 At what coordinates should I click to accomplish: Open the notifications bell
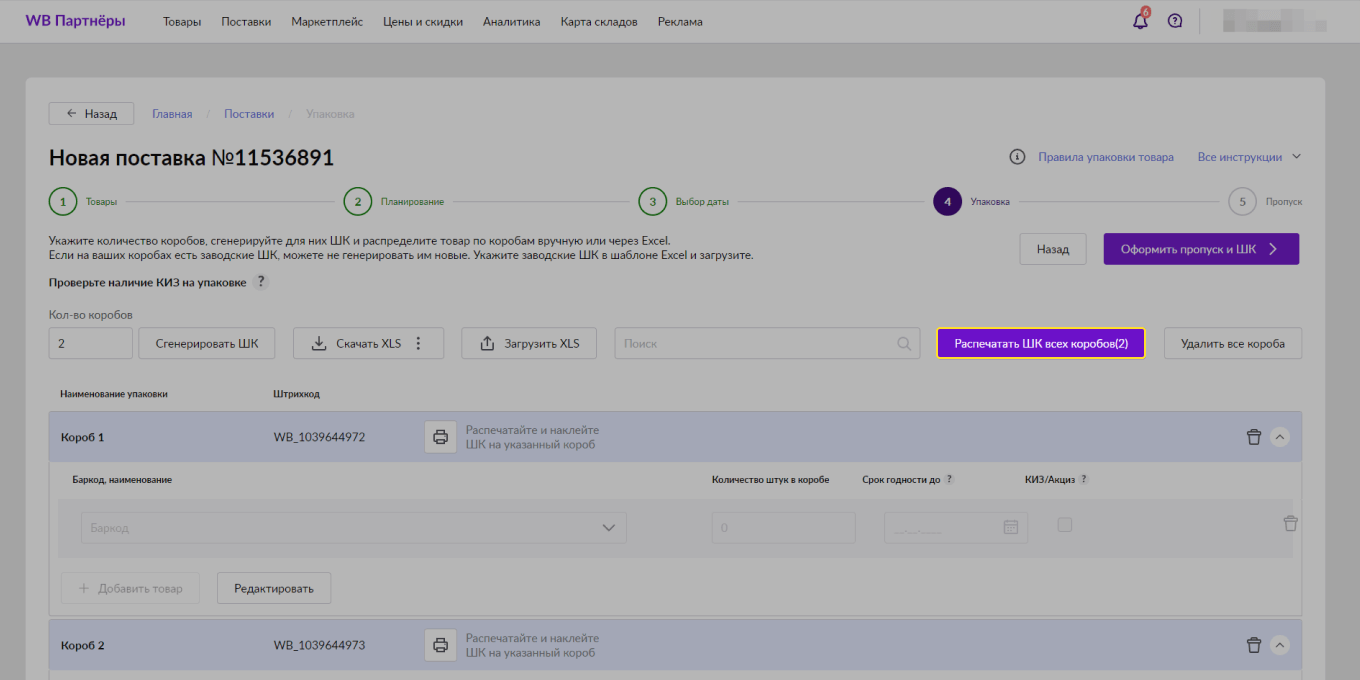pyautogui.click(x=1139, y=20)
